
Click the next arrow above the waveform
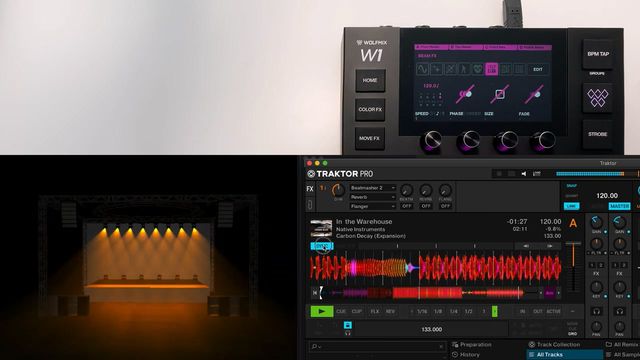[550, 246]
